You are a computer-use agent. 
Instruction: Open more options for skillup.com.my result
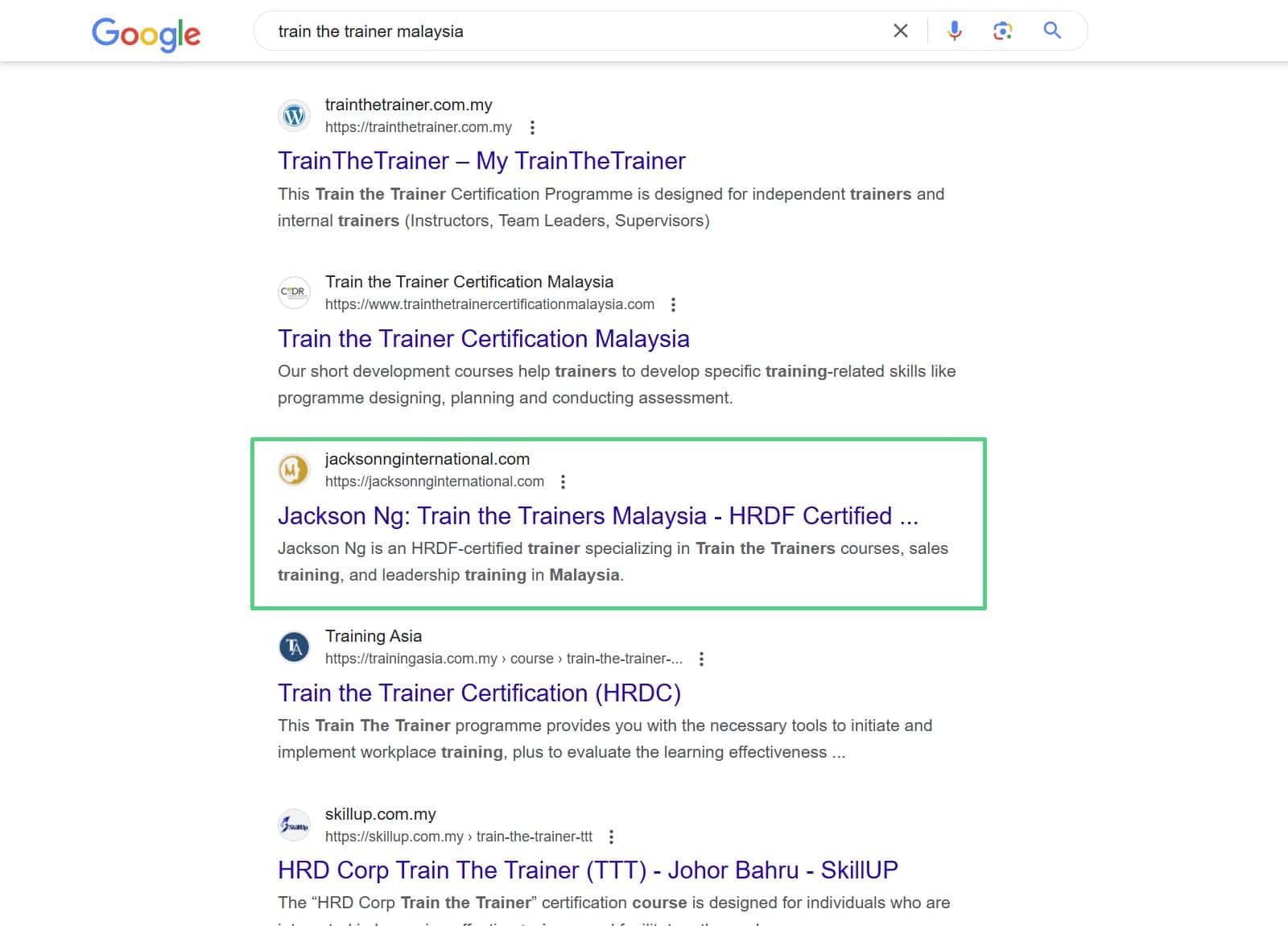click(612, 837)
